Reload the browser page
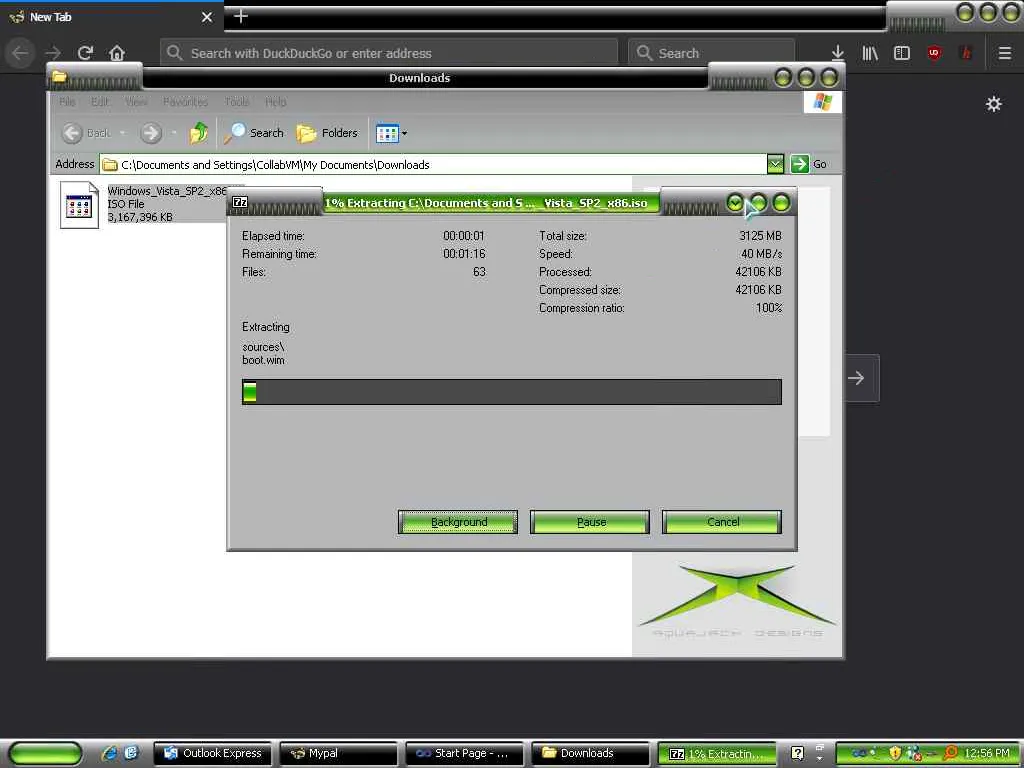Screen dimensions: 1024x768 coord(86,53)
